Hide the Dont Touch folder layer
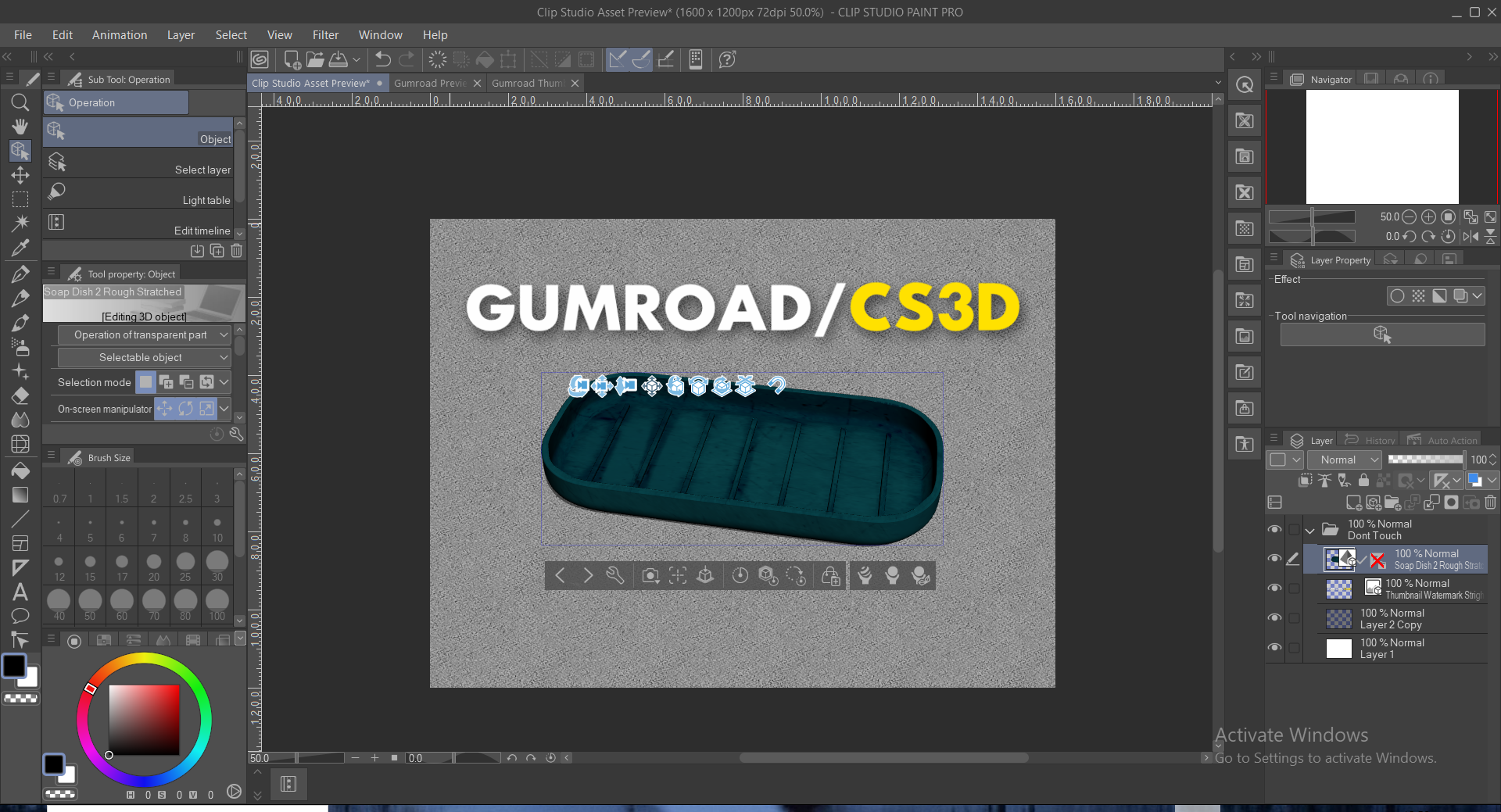1501x812 pixels. pyautogui.click(x=1274, y=530)
